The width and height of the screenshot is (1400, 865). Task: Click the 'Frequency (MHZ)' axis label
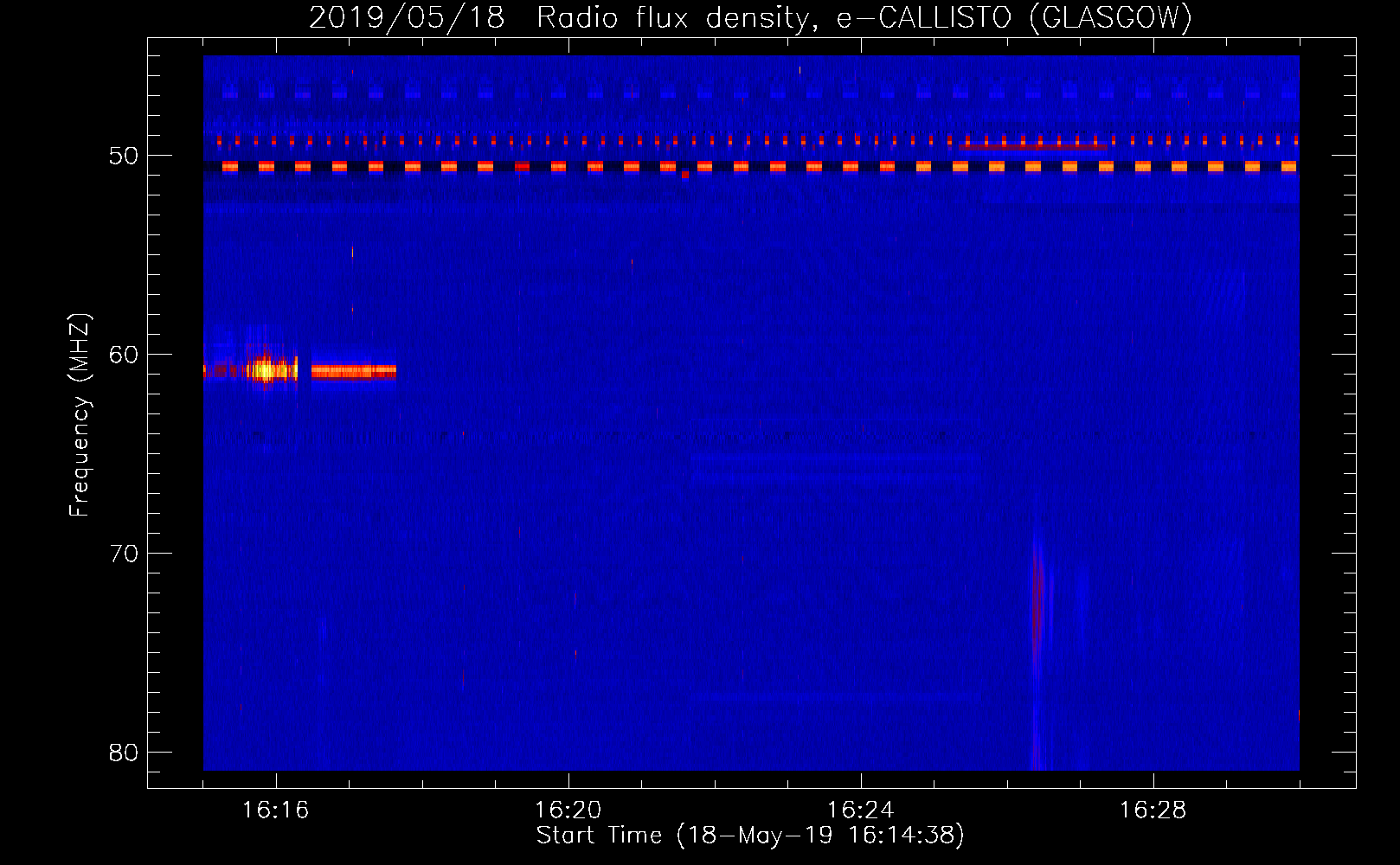coord(80,416)
